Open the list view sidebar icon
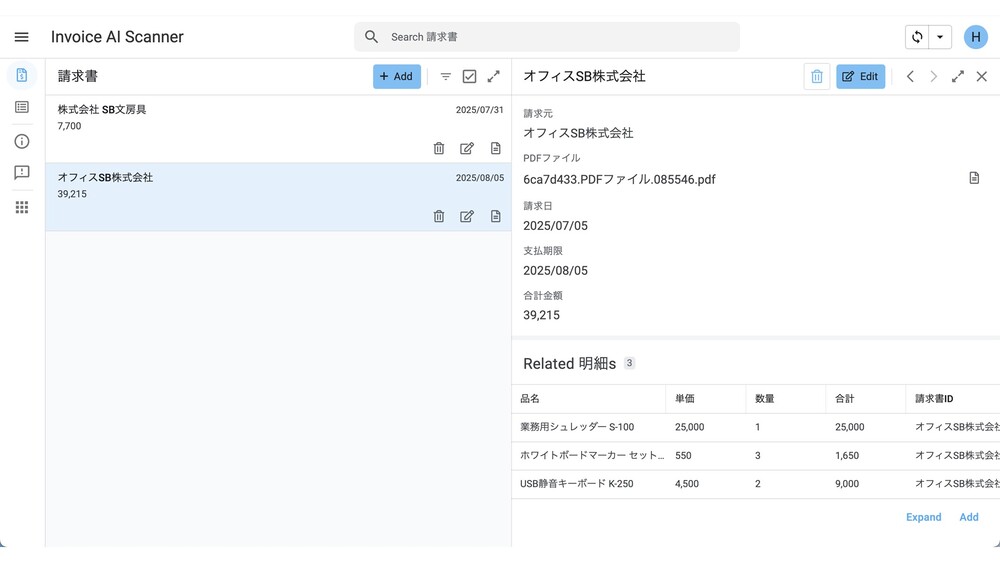Viewport: 1000px width, 562px height. [22, 107]
